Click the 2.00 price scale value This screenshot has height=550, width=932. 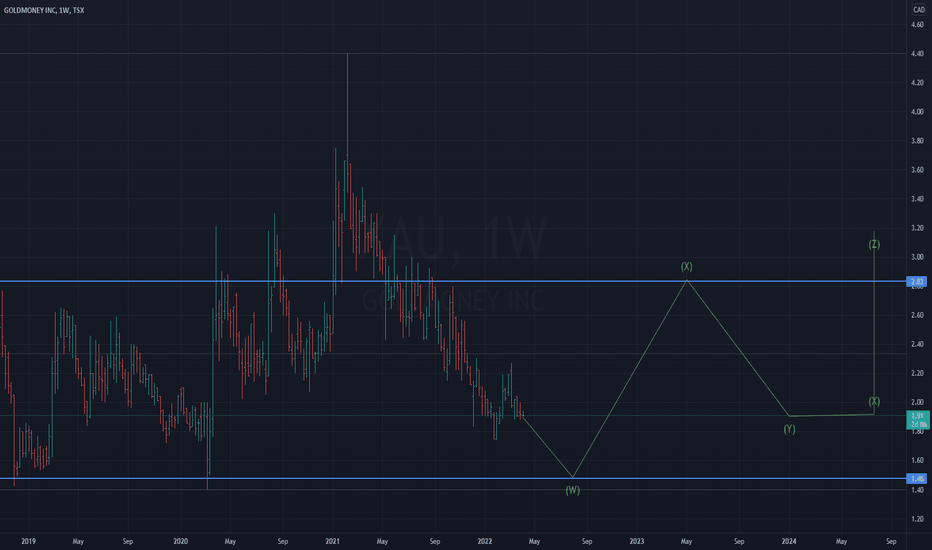tap(917, 403)
